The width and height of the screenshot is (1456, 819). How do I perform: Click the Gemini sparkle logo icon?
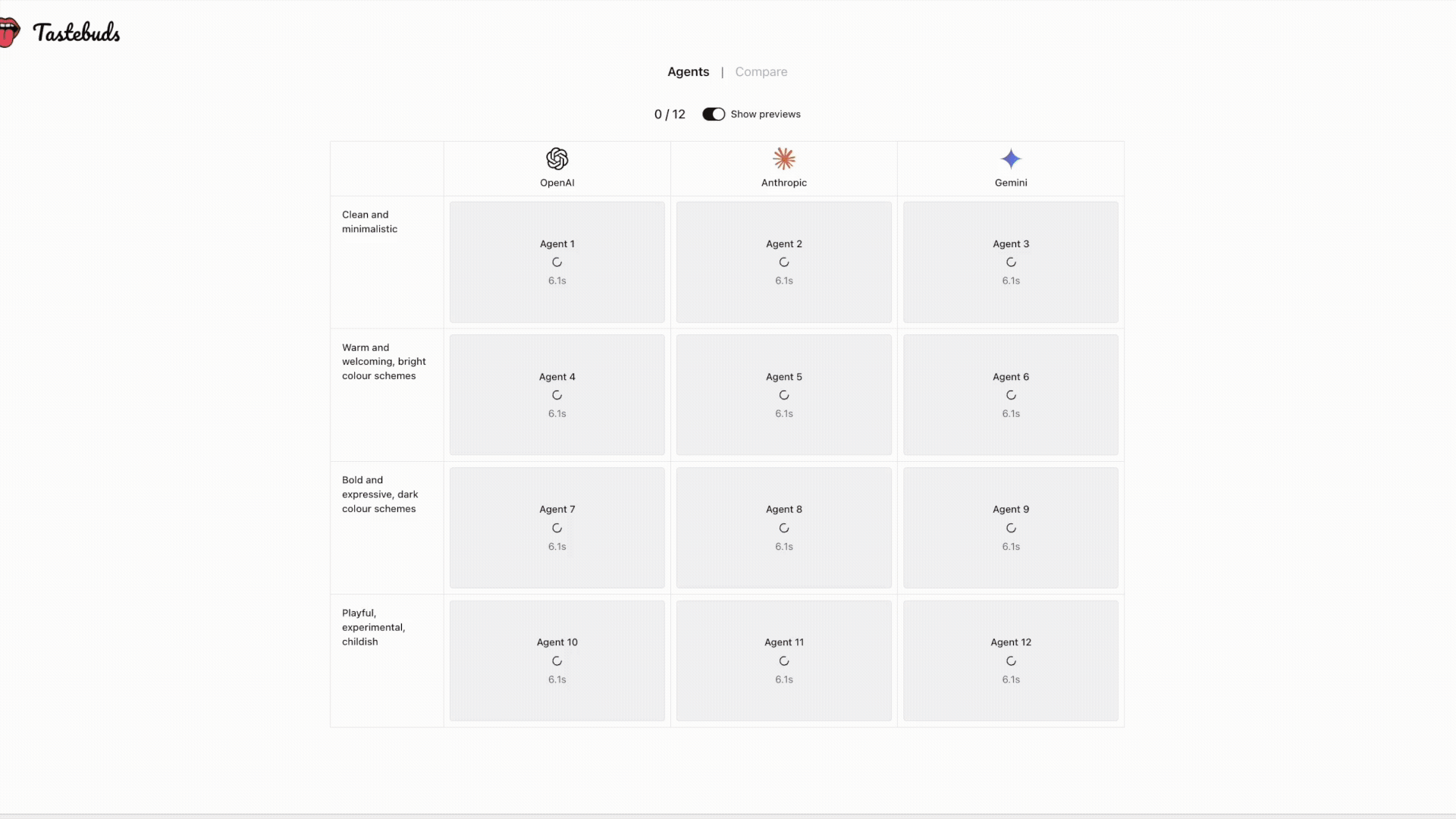tap(1010, 159)
